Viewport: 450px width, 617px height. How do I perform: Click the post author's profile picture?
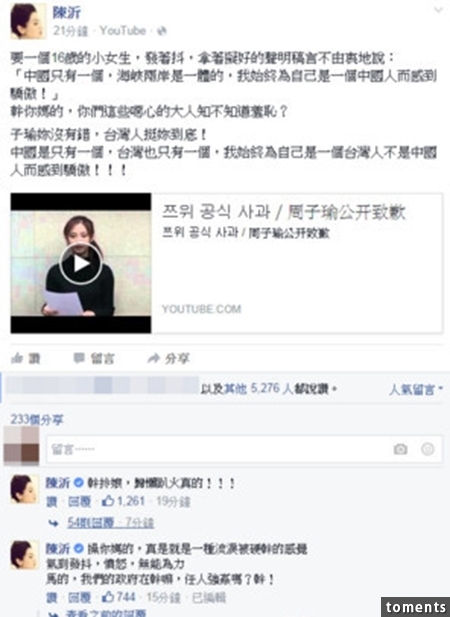click(28, 21)
